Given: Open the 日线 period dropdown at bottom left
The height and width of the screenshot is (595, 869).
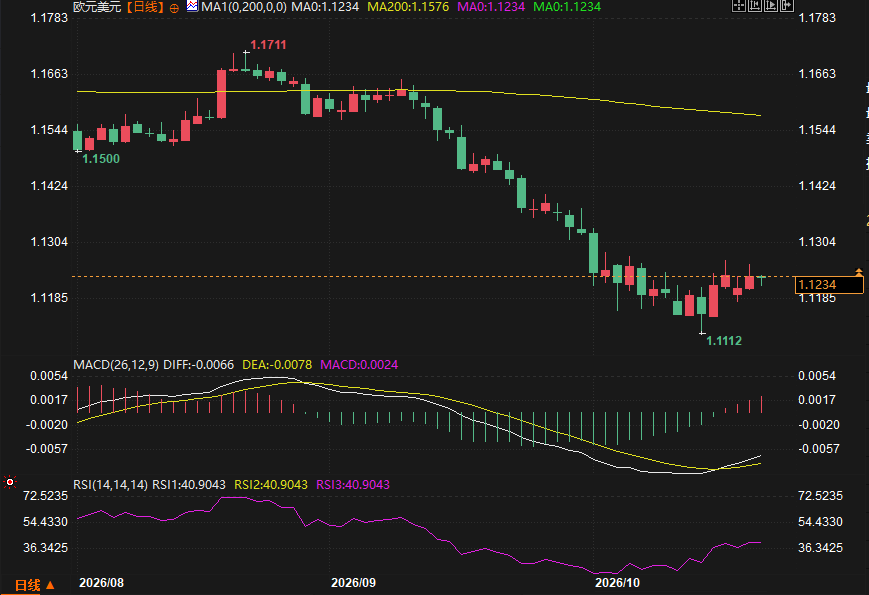Looking at the screenshot, I should point(34,585).
